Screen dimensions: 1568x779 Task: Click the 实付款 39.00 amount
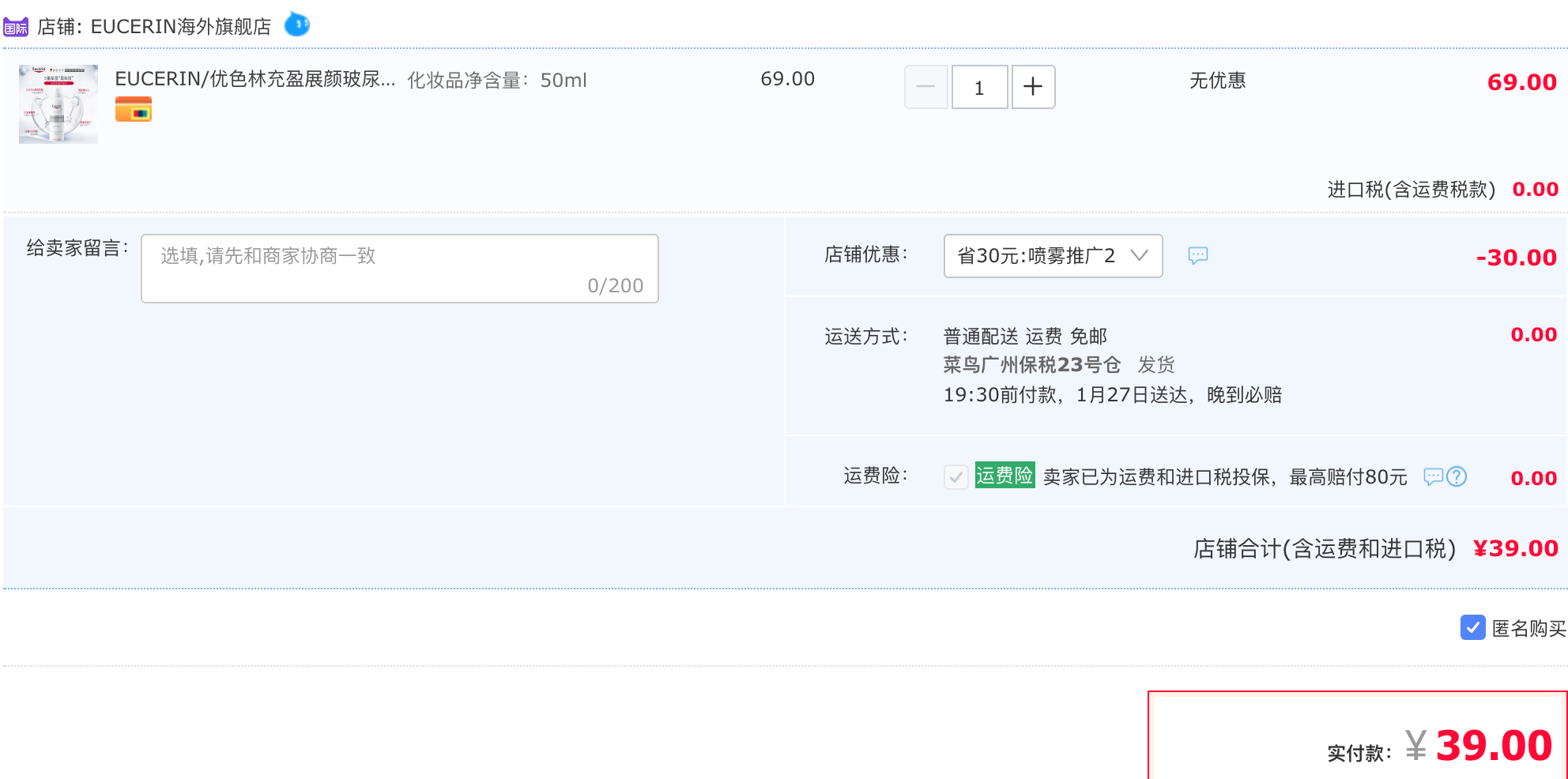tap(1479, 745)
